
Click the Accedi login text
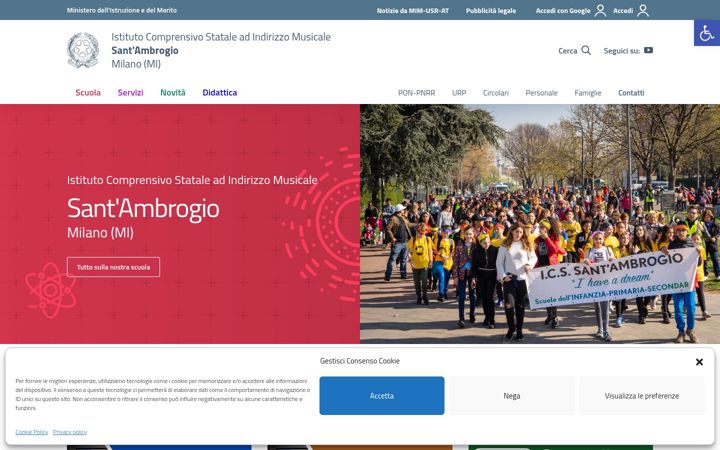coord(623,11)
